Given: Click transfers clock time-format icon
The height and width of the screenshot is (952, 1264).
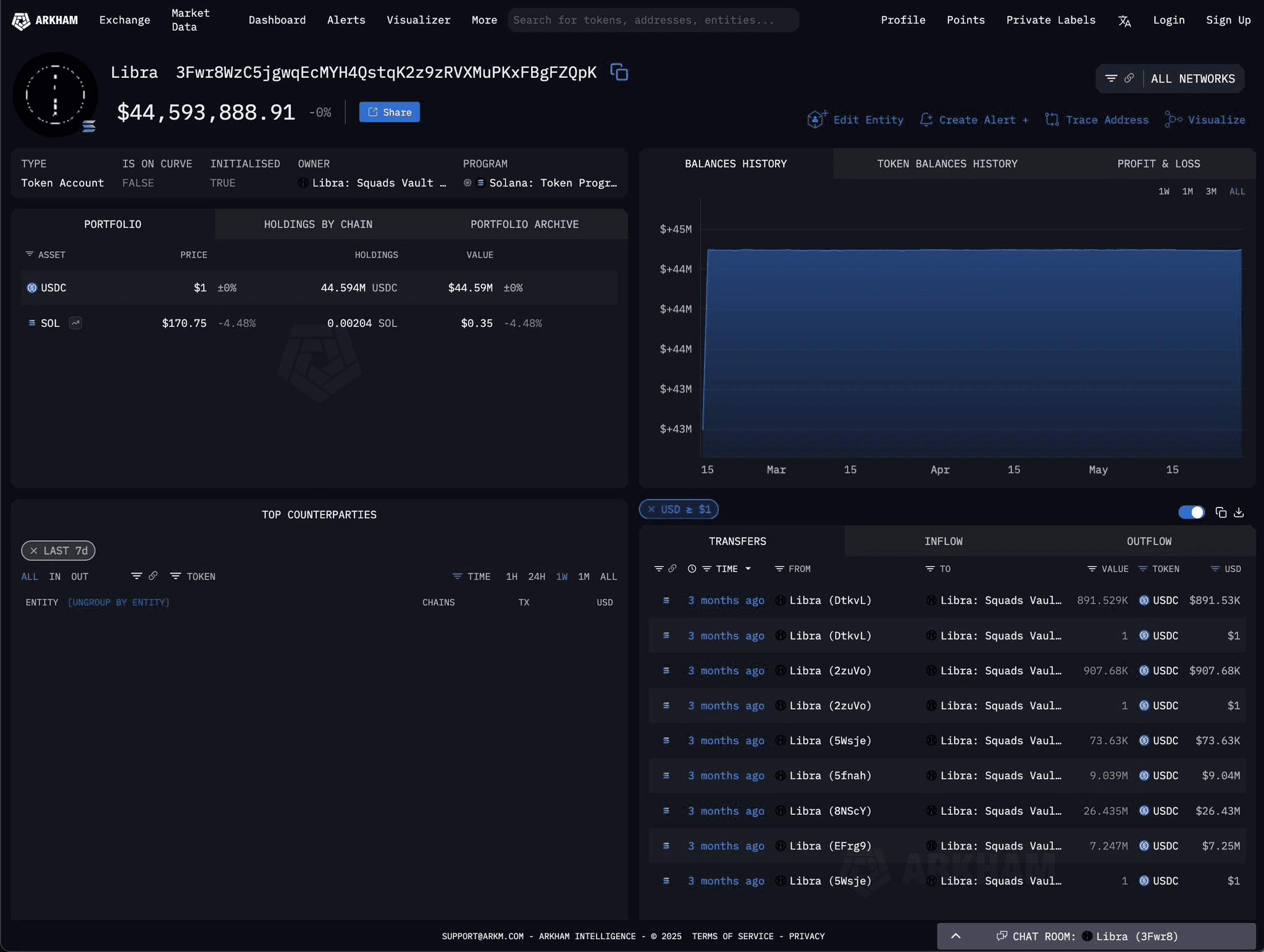Looking at the screenshot, I should [x=692, y=569].
